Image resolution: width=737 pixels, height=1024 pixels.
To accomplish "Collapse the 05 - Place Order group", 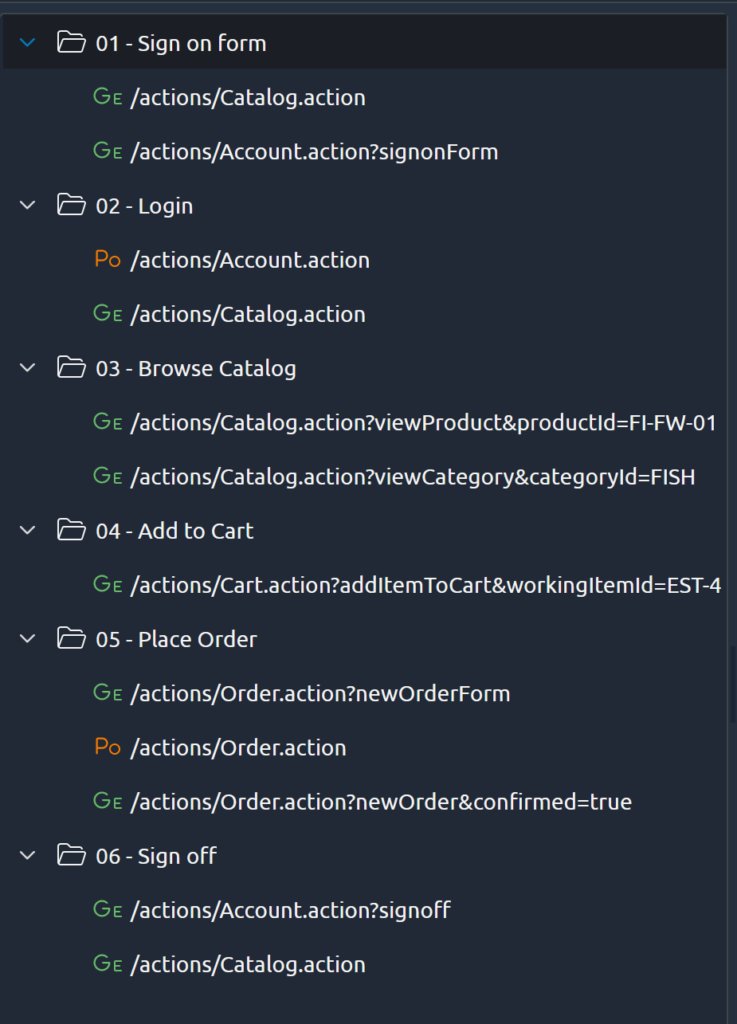I will tap(28, 639).
